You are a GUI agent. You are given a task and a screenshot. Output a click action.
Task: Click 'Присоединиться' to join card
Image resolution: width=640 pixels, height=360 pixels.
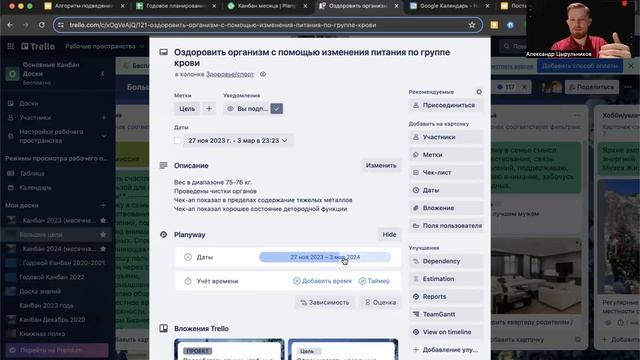[x=446, y=105]
